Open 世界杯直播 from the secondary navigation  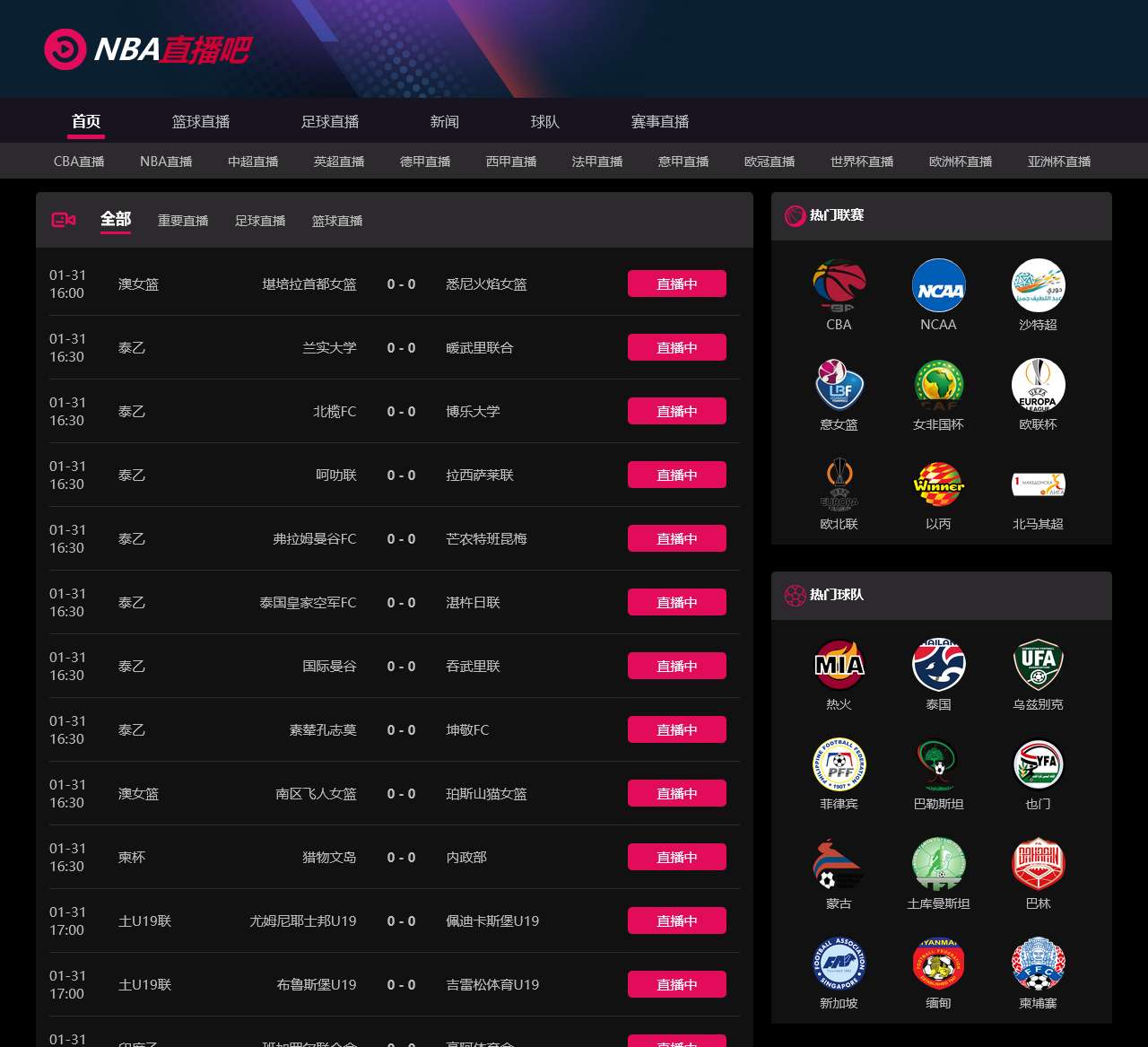click(861, 161)
